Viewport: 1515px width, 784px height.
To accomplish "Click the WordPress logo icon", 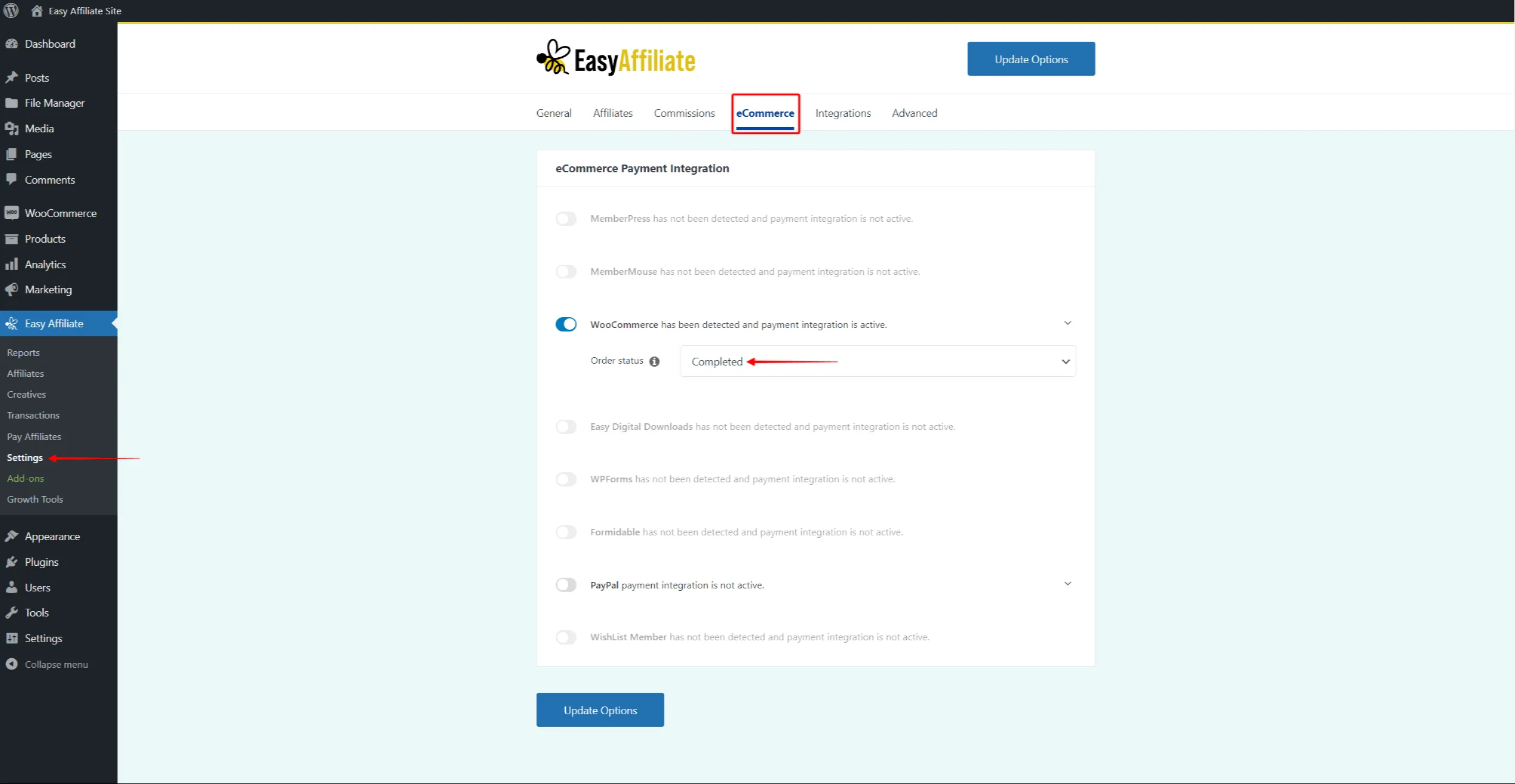I will click(x=11, y=11).
